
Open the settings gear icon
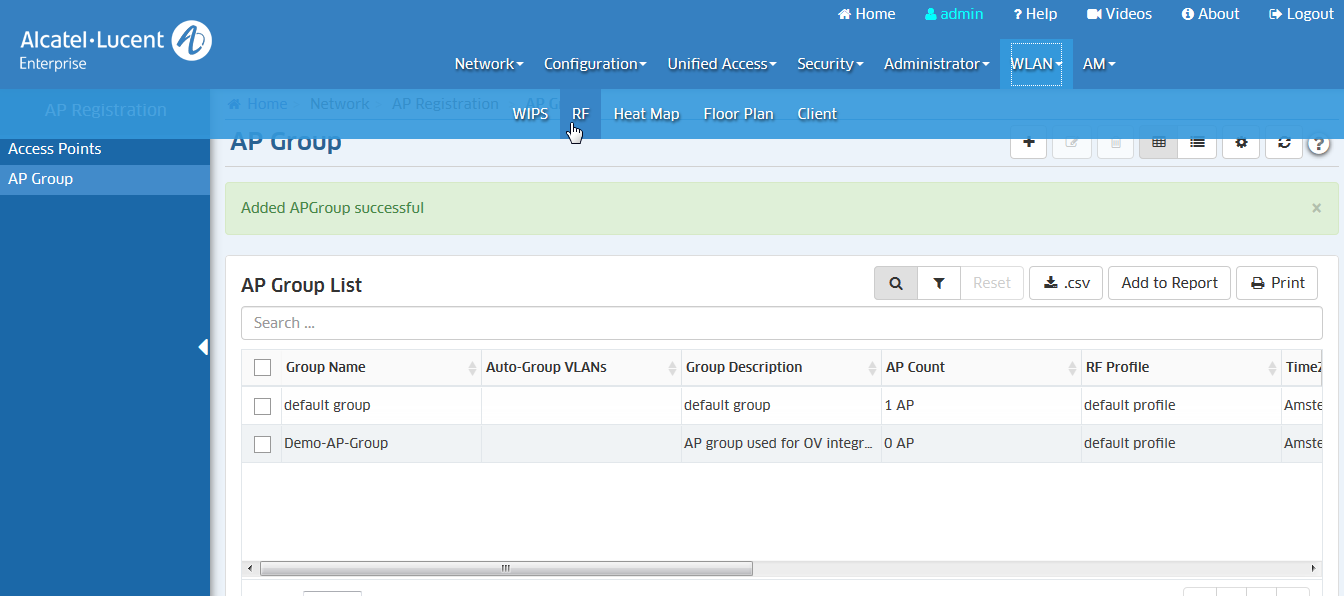click(x=1241, y=143)
